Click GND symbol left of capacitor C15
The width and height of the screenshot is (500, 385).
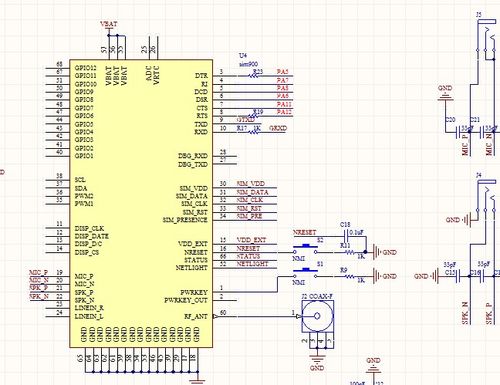[426, 276]
